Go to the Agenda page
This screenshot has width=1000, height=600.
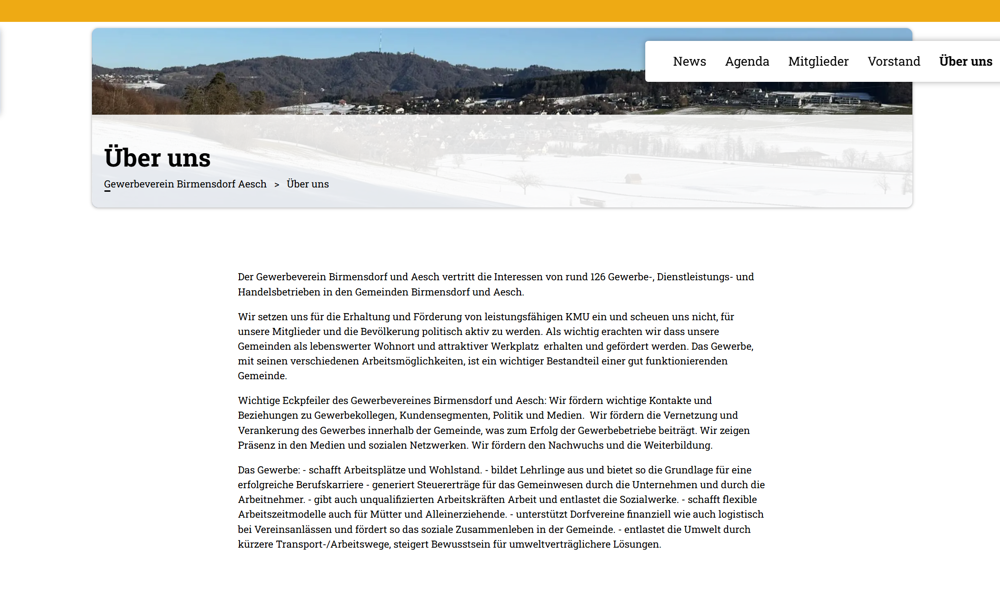tap(747, 61)
